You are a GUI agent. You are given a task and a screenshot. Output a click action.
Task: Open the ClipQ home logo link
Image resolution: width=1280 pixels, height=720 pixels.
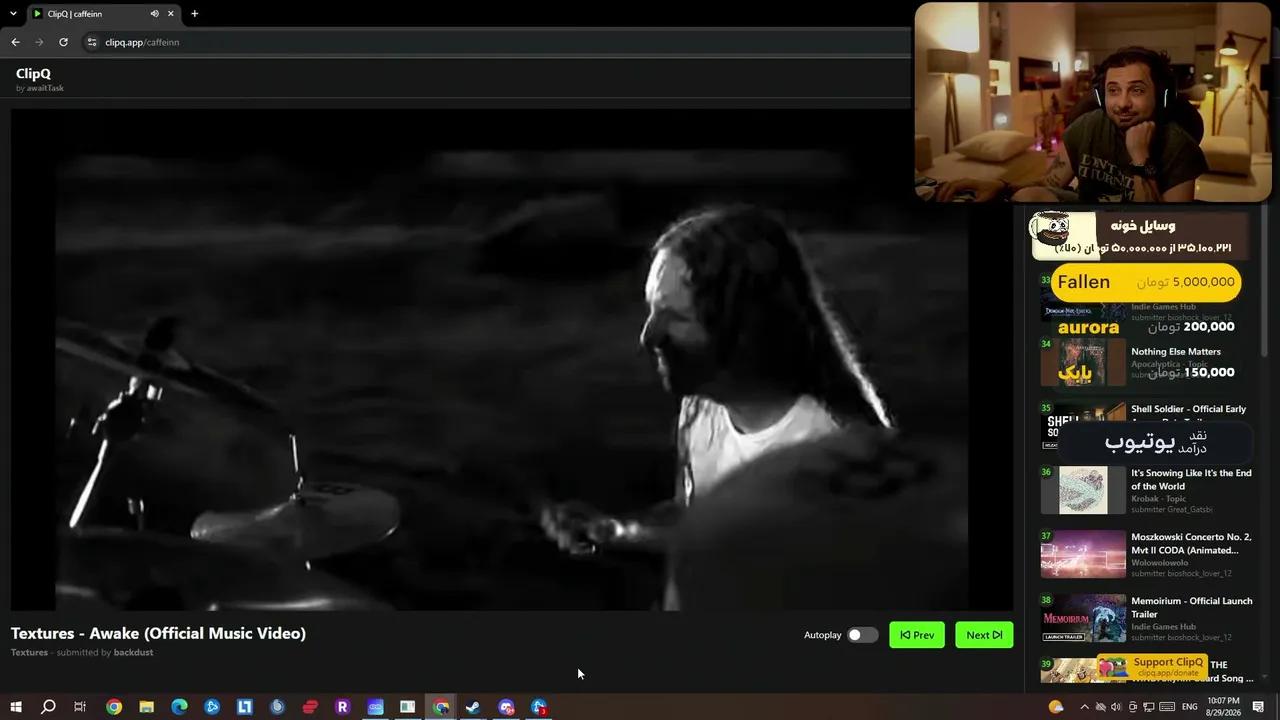33,73
